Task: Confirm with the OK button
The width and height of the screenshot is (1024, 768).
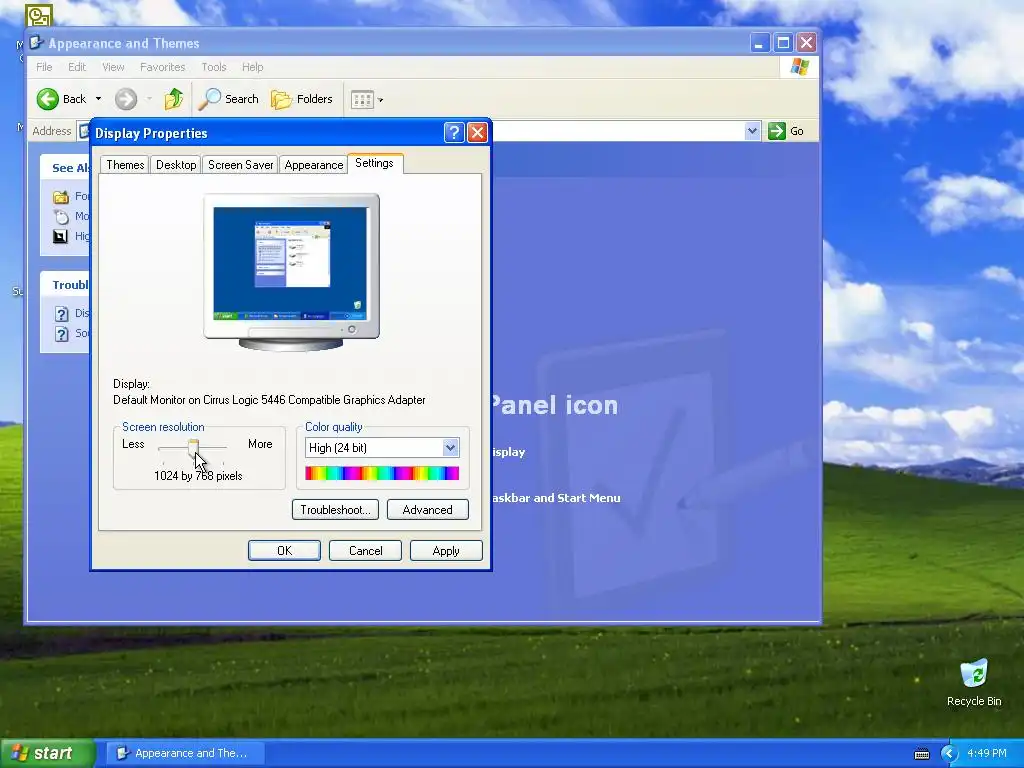Action: [284, 551]
